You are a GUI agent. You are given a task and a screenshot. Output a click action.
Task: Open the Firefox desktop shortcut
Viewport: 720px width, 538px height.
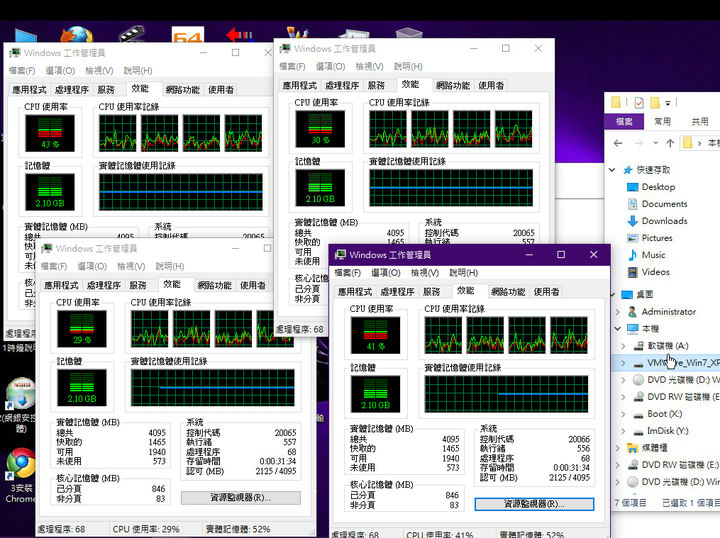(77, 34)
